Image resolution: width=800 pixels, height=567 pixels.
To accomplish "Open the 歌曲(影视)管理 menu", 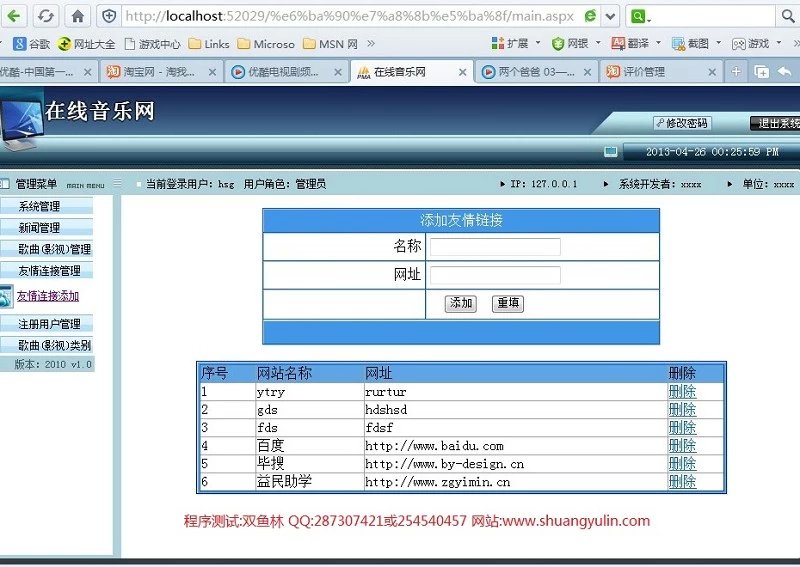I will click(46, 249).
